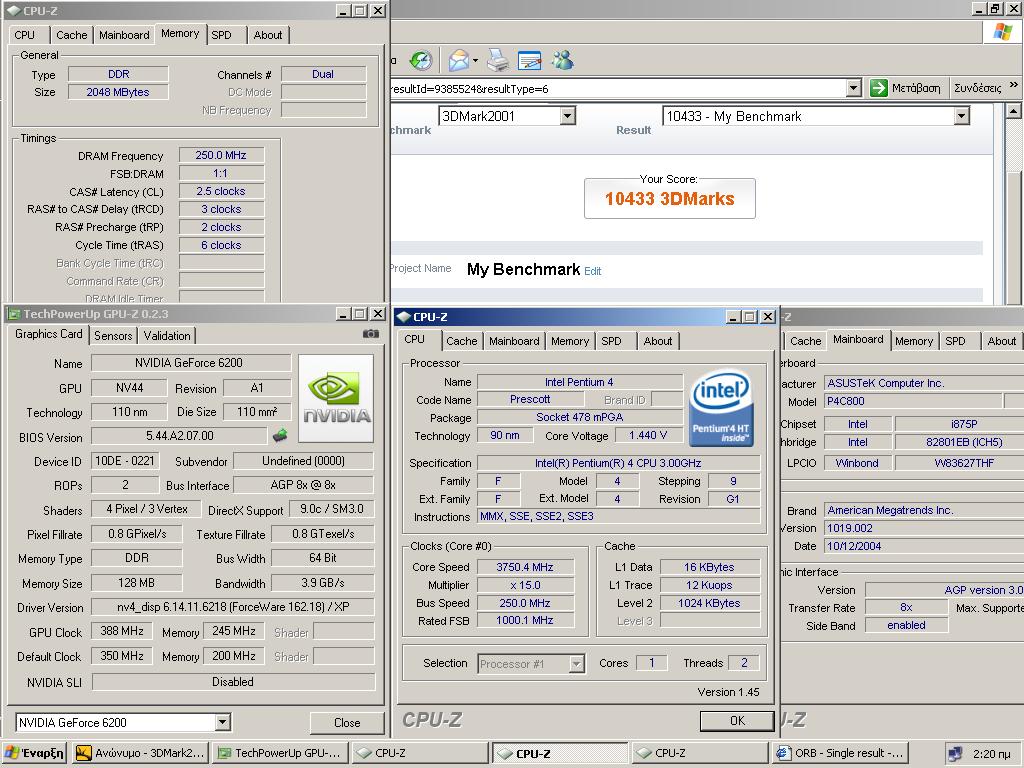The image size is (1024, 768).
Task: Switch to ORB - Single result taskbar item
Action: [840, 753]
